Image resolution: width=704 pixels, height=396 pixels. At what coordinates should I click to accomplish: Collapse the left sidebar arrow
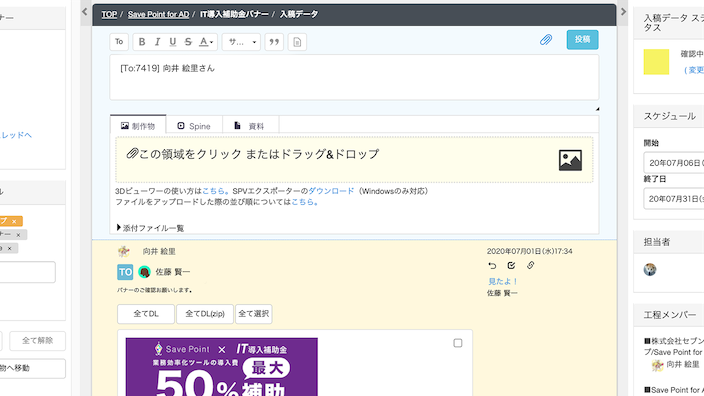(x=84, y=12)
